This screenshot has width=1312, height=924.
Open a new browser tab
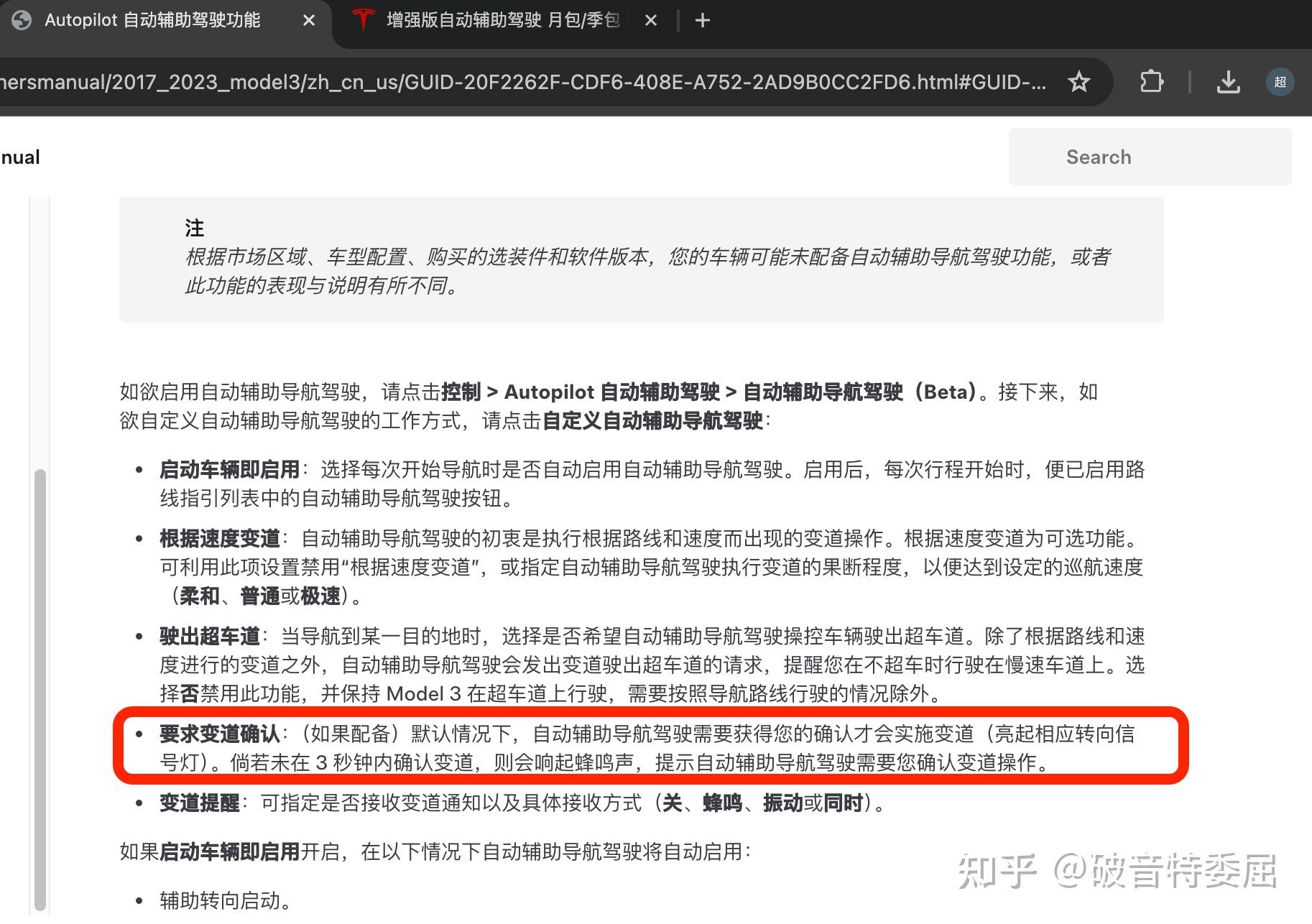(x=703, y=20)
